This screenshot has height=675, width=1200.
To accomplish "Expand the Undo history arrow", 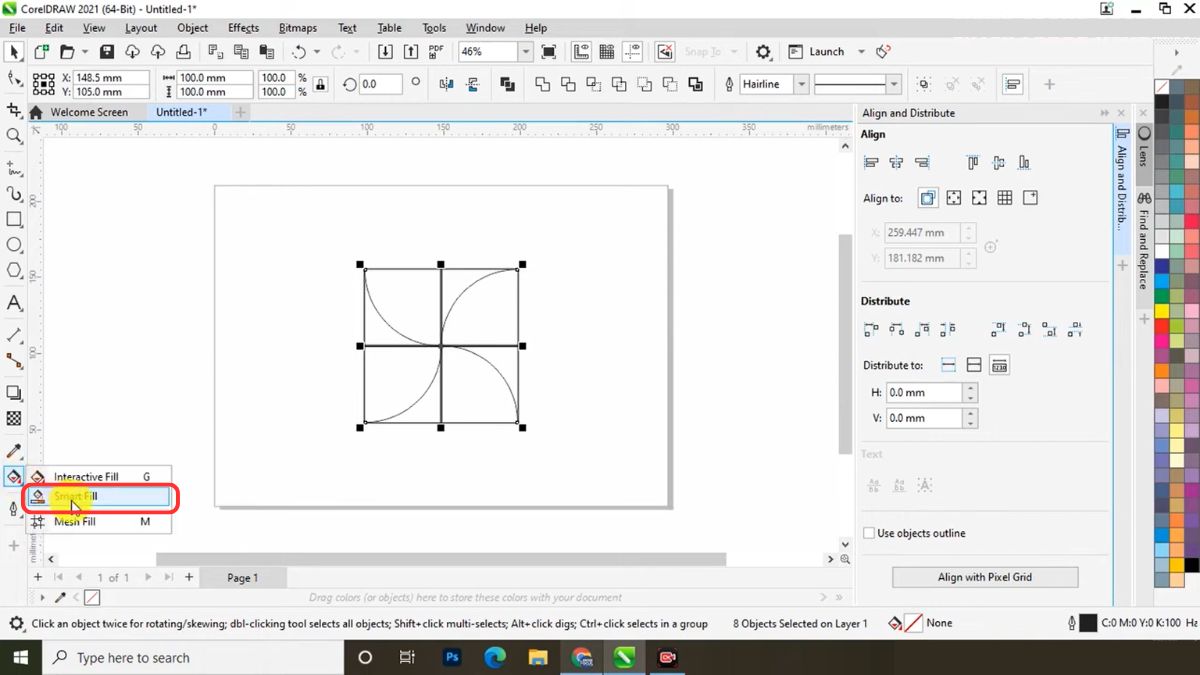I will tap(317, 51).
